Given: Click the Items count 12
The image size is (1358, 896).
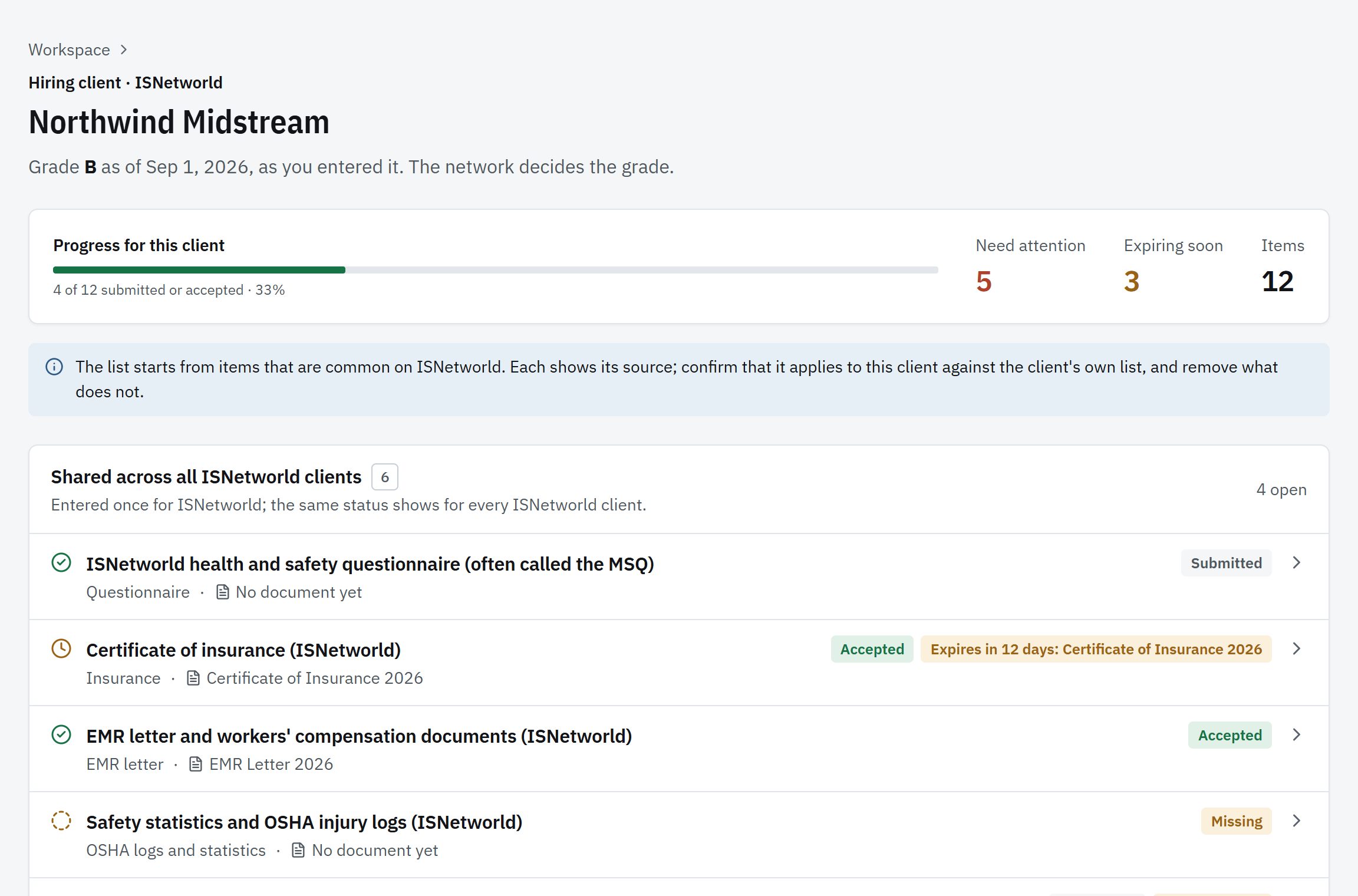Looking at the screenshot, I should click(1277, 281).
